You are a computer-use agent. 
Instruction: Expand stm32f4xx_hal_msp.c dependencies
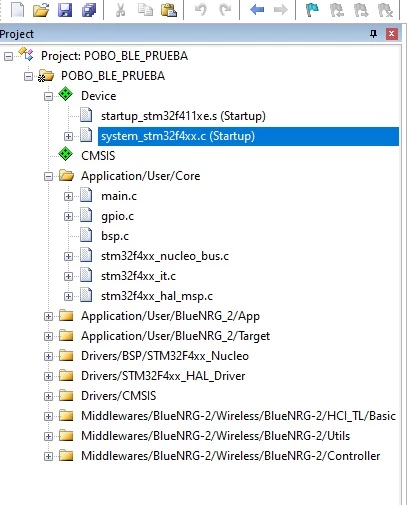coord(68,296)
